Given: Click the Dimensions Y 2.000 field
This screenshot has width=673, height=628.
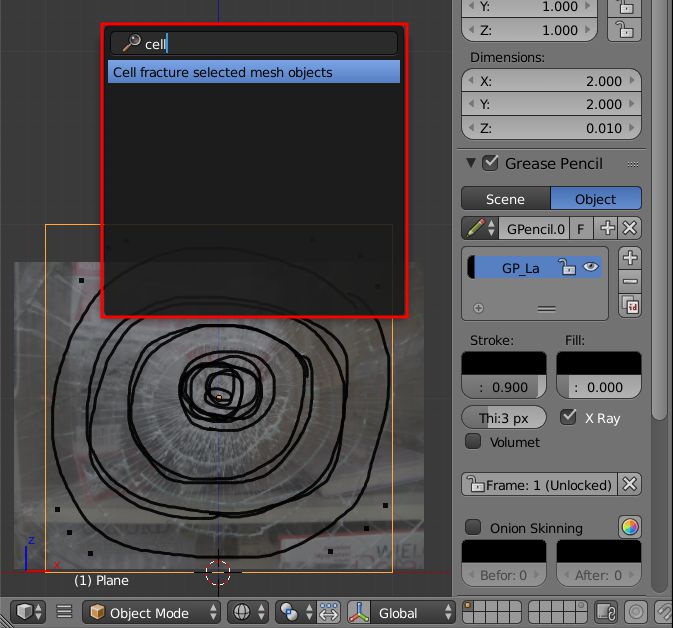Looking at the screenshot, I should [551, 104].
